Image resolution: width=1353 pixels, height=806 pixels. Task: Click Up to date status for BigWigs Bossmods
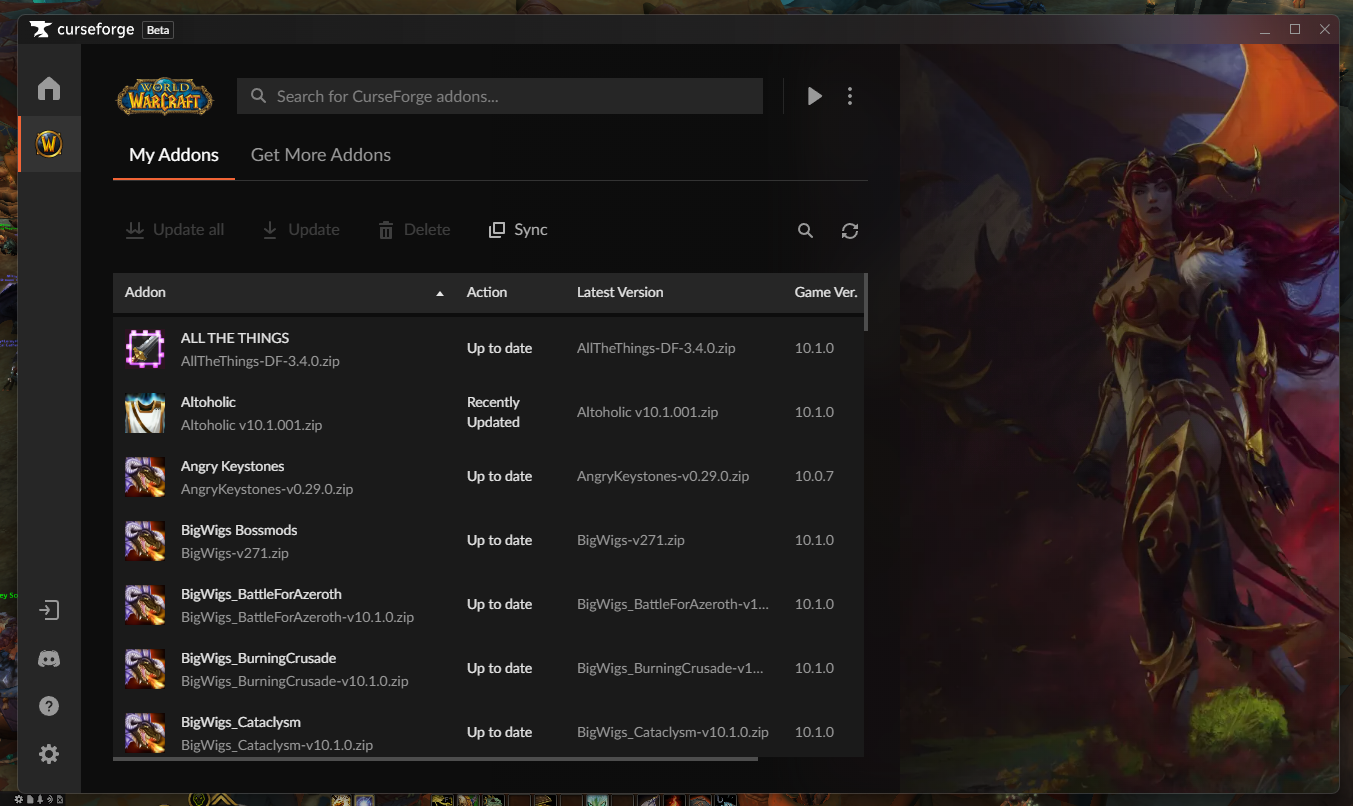tap(499, 540)
